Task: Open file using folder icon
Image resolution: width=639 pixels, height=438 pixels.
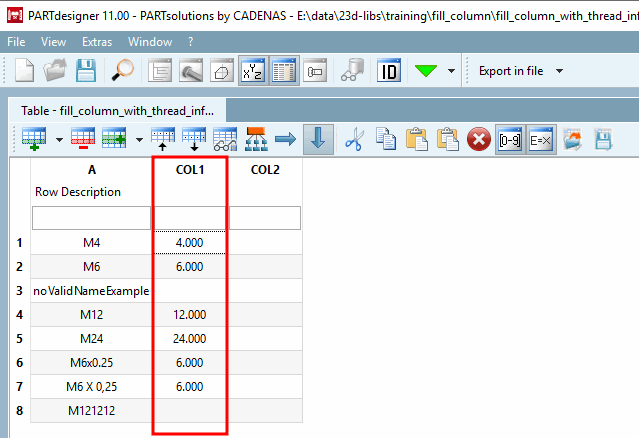Action: pyautogui.click(x=55, y=70)
